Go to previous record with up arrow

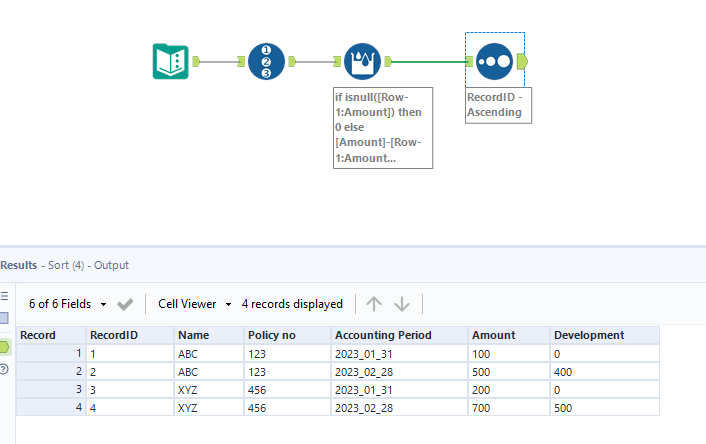point(374,304)
